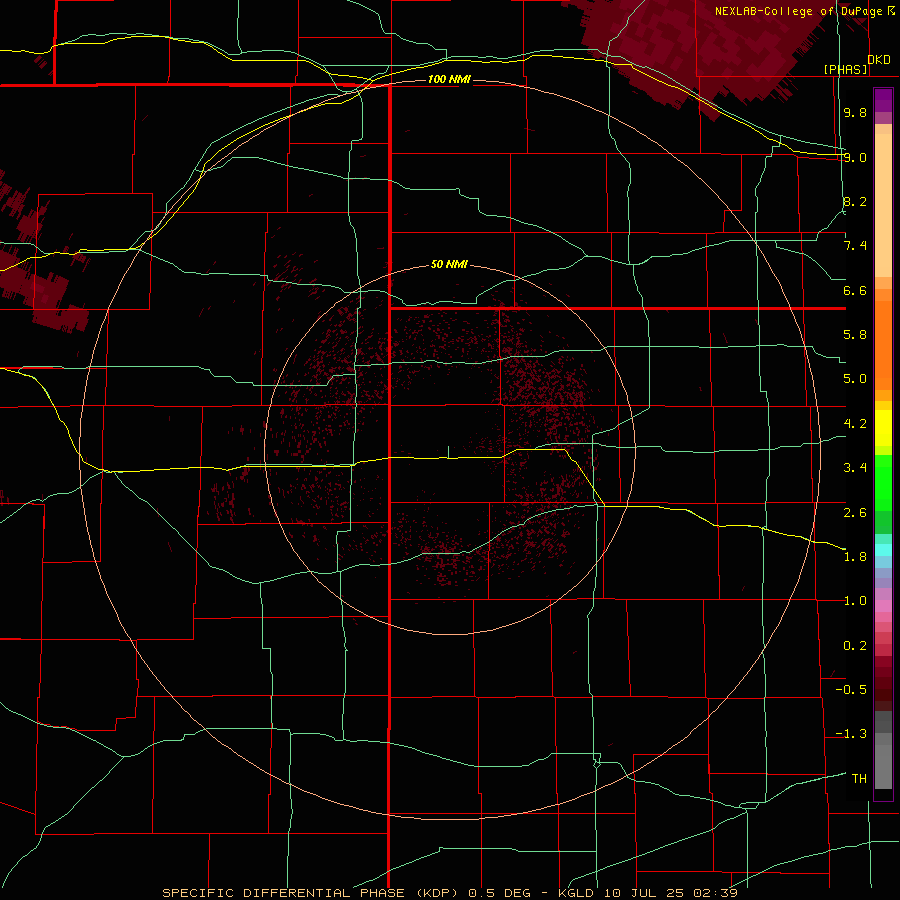This screenshot has width=900, height=900.
Task: Click the 2.6 legend value
Action: click(x=855, y=512)
